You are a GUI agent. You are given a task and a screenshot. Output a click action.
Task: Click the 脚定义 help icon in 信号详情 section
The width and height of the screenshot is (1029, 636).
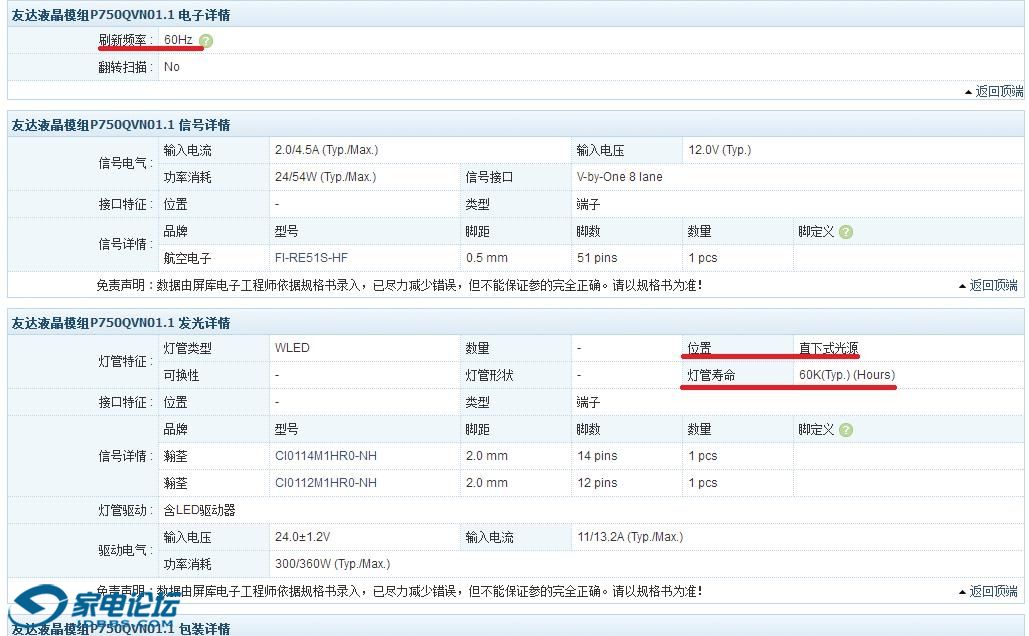[x=846, y=232]
